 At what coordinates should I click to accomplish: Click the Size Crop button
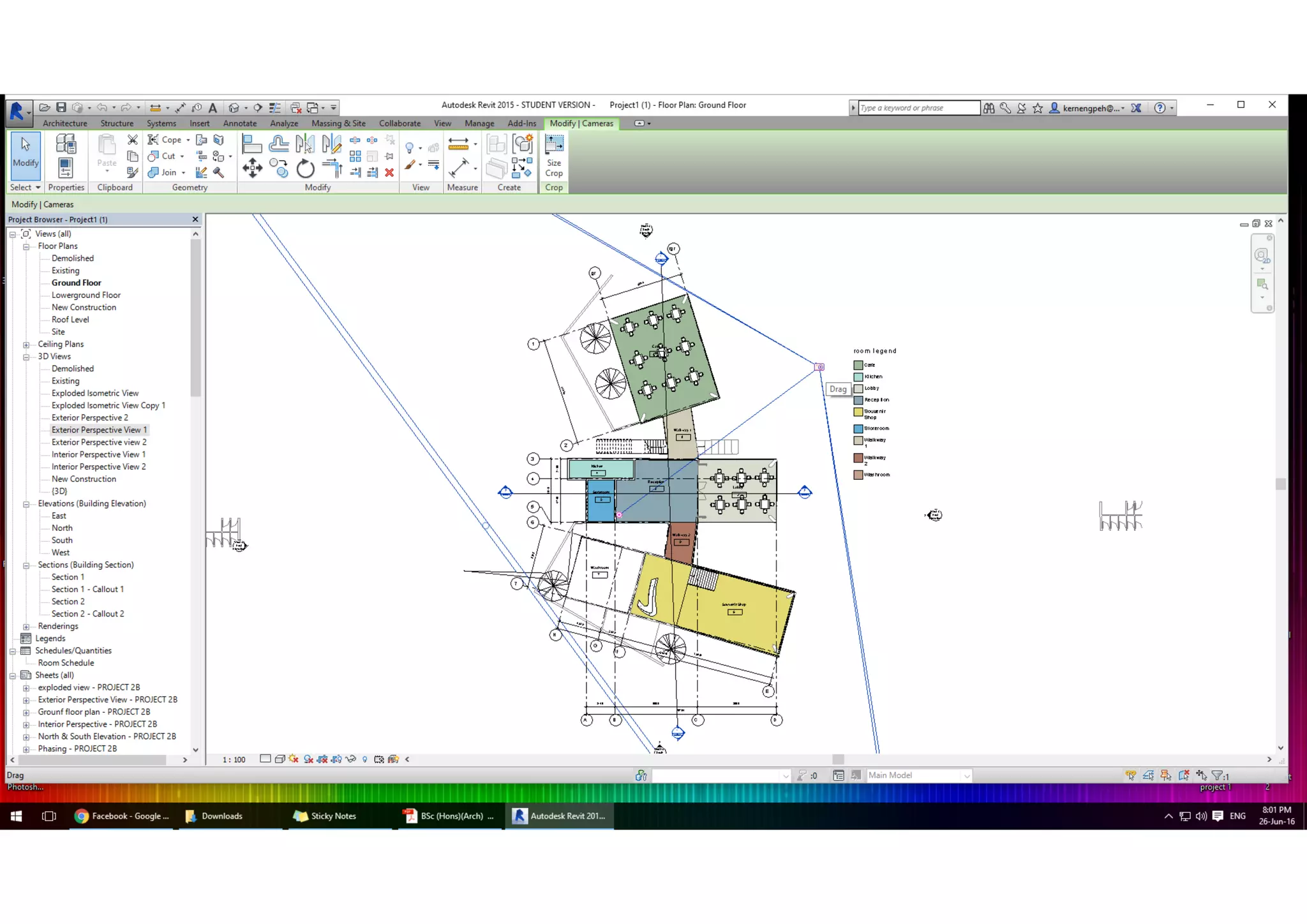554,156
